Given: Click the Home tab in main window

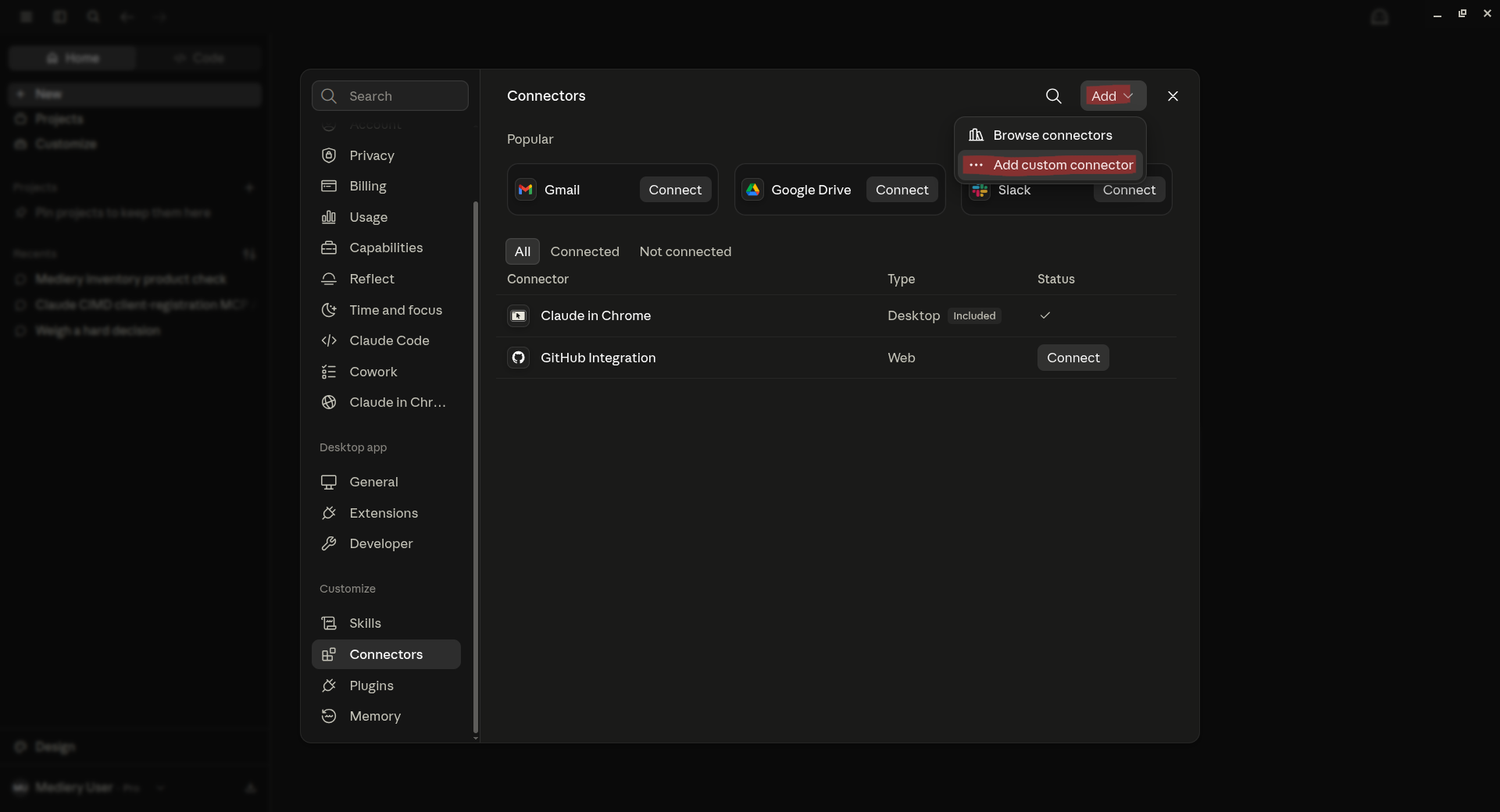Looking at the screenshot, I should (73, 58).
